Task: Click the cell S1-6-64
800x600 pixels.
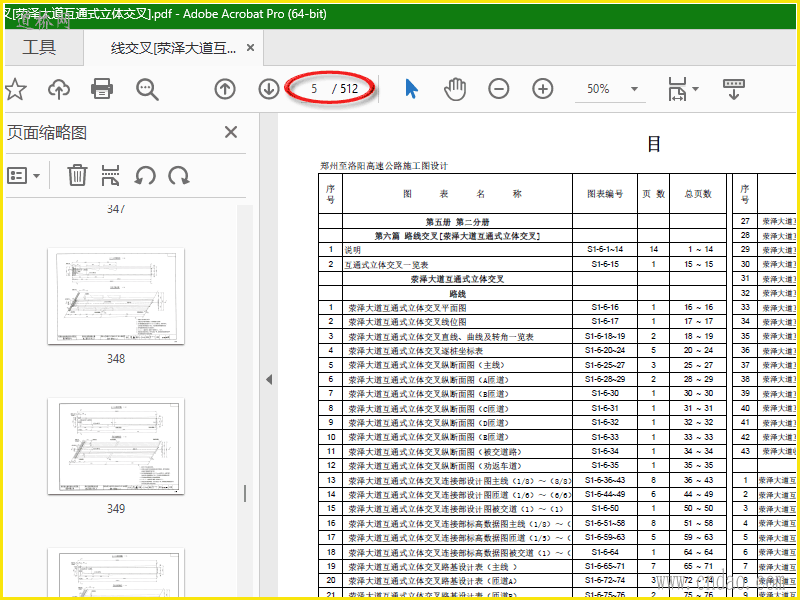Action: pos(605,552)
